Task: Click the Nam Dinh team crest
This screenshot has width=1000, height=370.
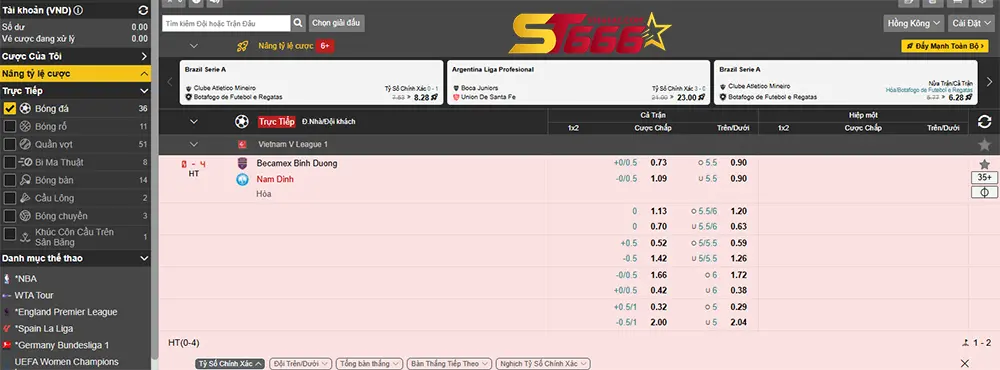Action: point(242,179)
